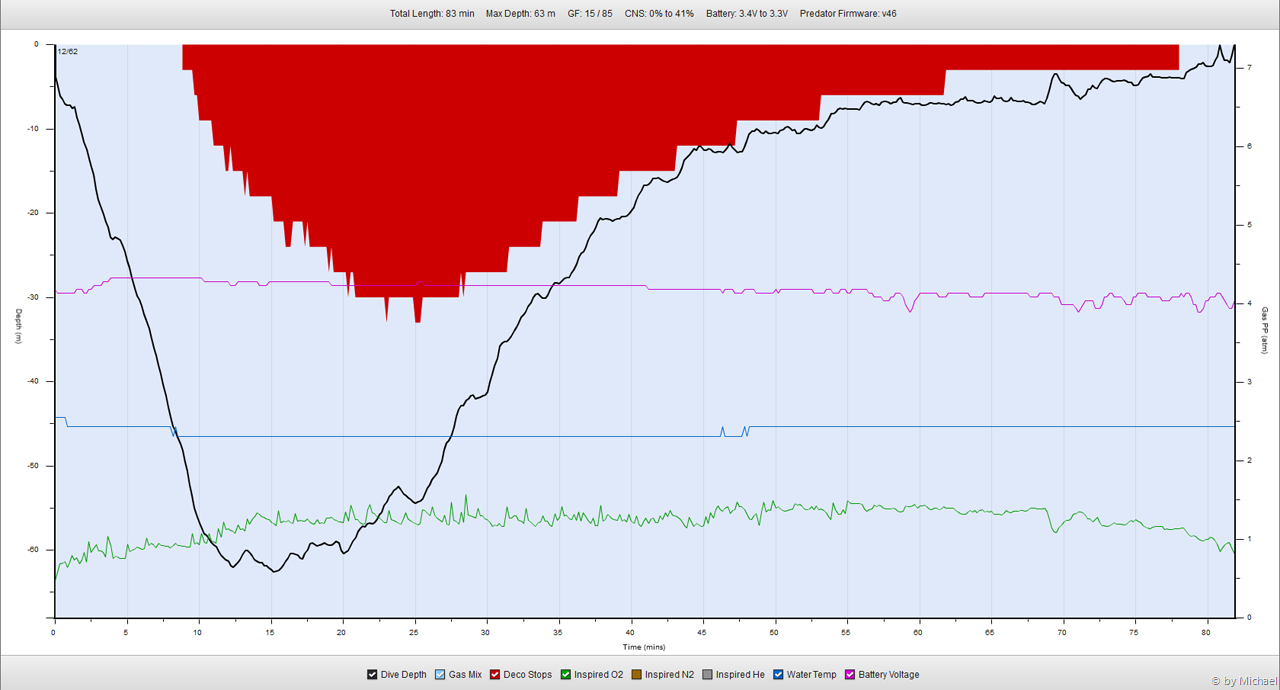The width and height of the screenshot is (1280, 690).
Task: Click the Gas PP (atm) axis title
Action: (1264, 330)
